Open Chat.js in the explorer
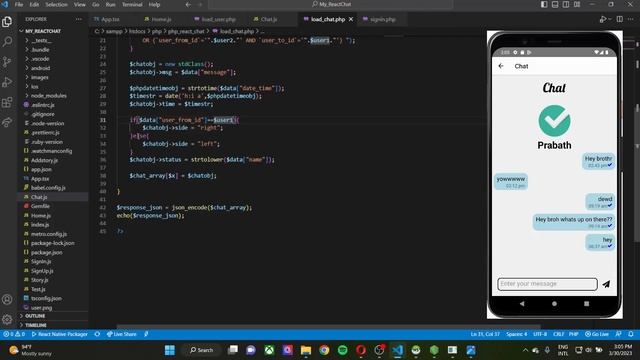Image resolution: width=640 pixels, height=360 pixels. pyautogui.click(x=39, y=197)
